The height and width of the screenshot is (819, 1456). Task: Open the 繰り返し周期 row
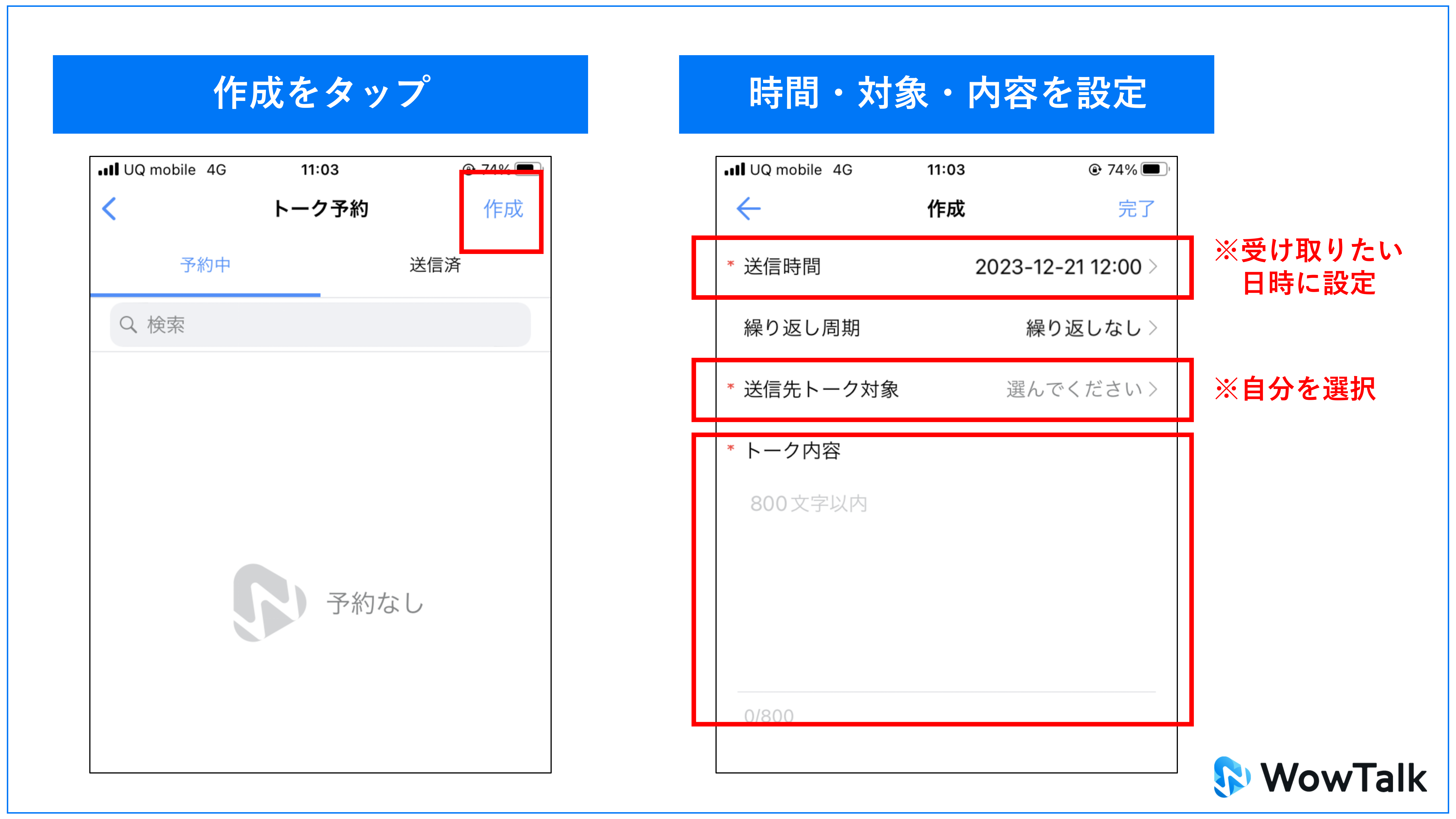[946, 328]
